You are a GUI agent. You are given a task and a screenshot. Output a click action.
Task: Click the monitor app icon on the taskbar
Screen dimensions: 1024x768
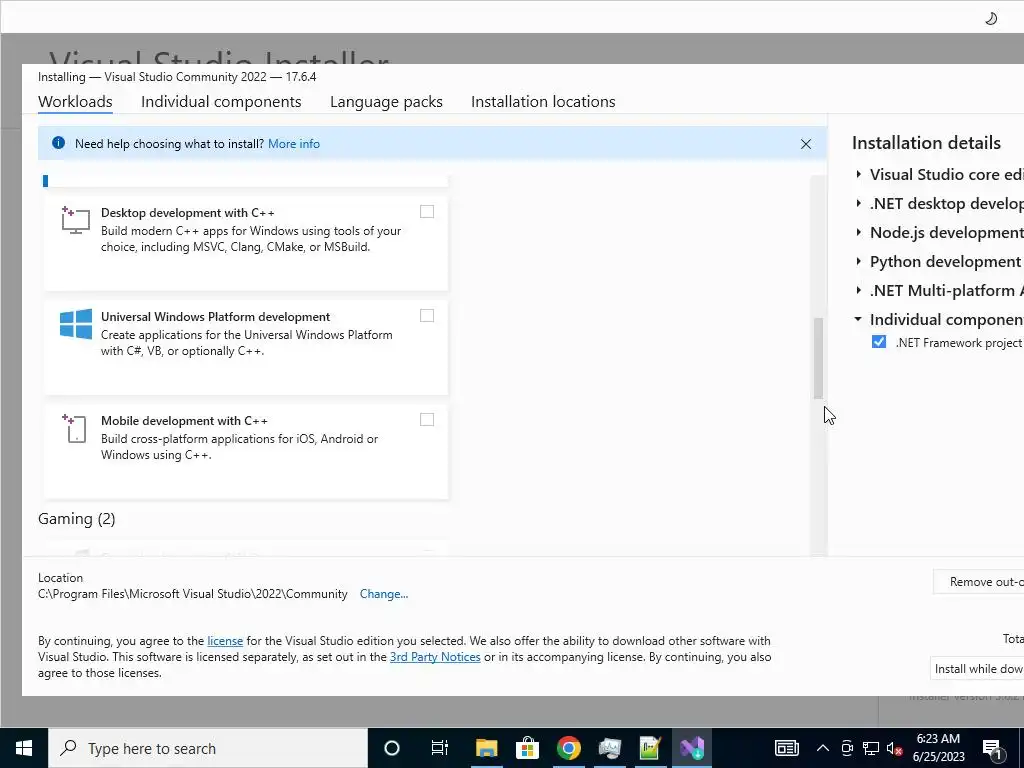[x=609, y=748]
